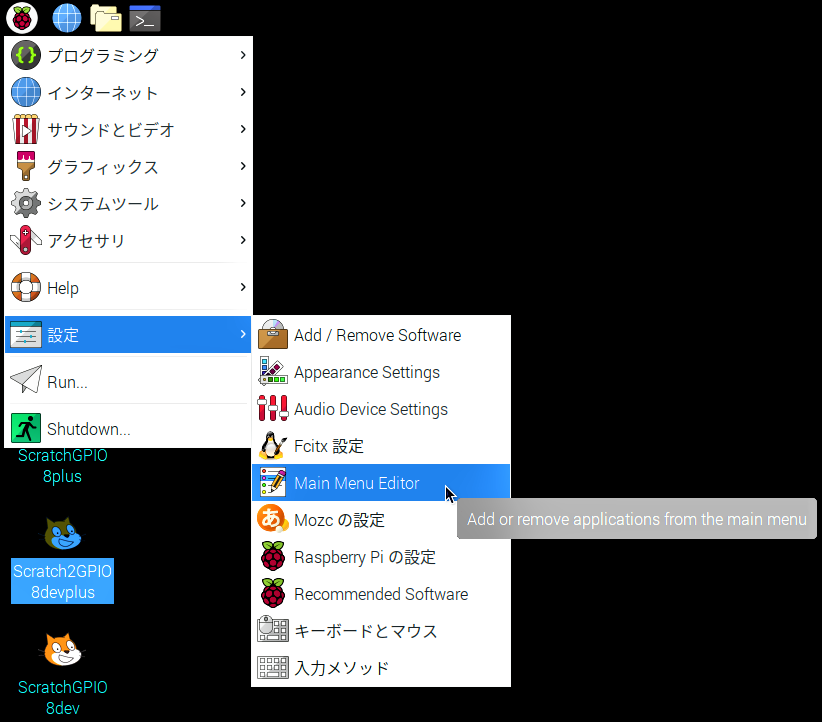The image size is (822, 722).
Task: Click the Help lifebuoy icon
Action: coord(26,287)
